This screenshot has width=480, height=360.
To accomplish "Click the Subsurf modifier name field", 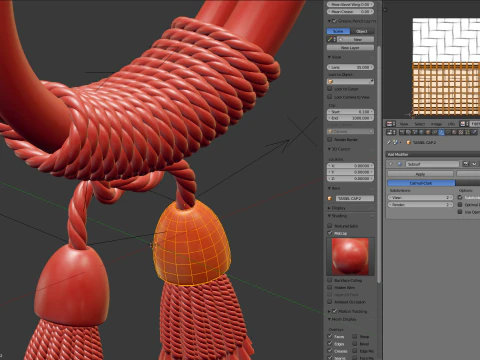I will pos(432,164).
